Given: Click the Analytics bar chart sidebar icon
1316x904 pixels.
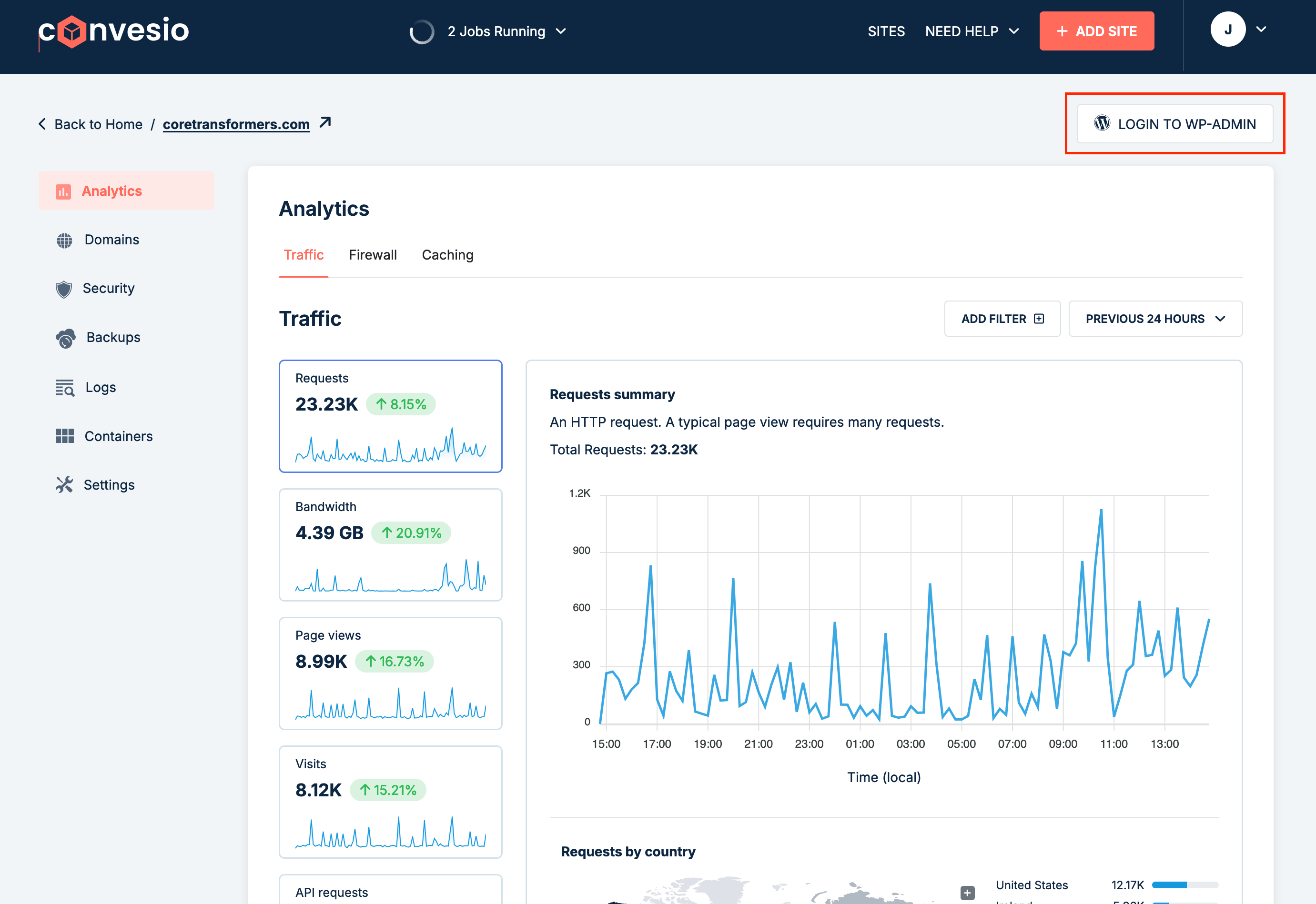Looking at the screenshot, I should [x=63, y=191].
